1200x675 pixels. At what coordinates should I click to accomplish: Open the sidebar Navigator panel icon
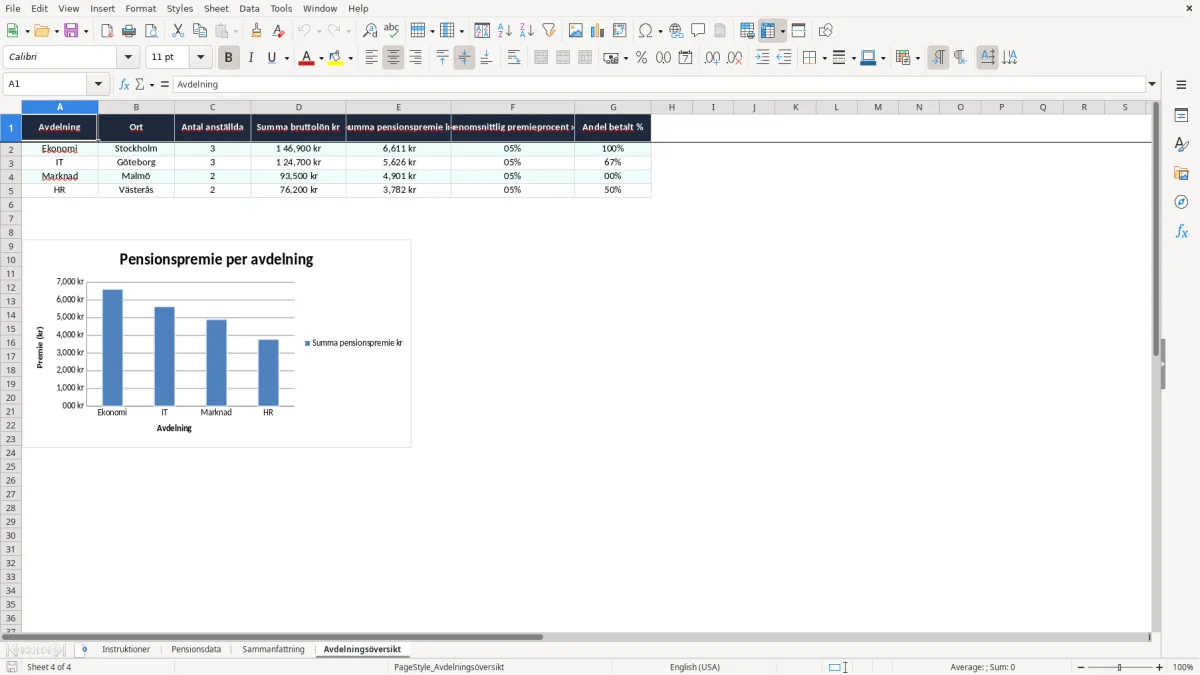pos(1181,202)
